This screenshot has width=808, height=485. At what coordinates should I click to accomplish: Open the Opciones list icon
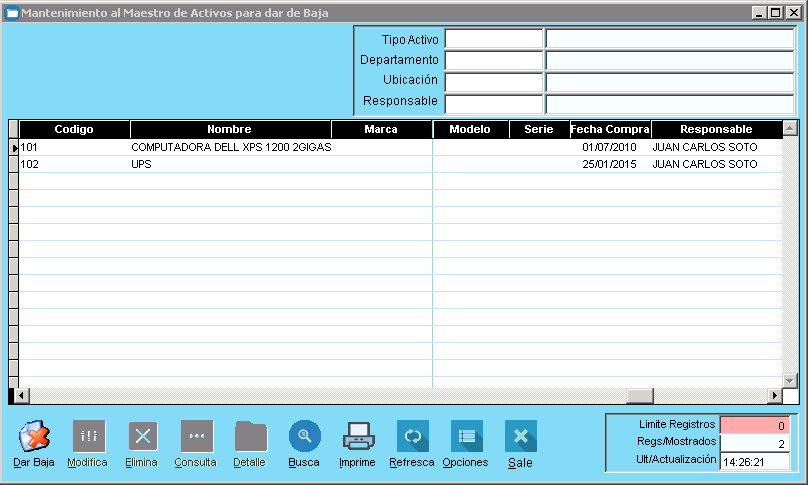tap(466, 436)
